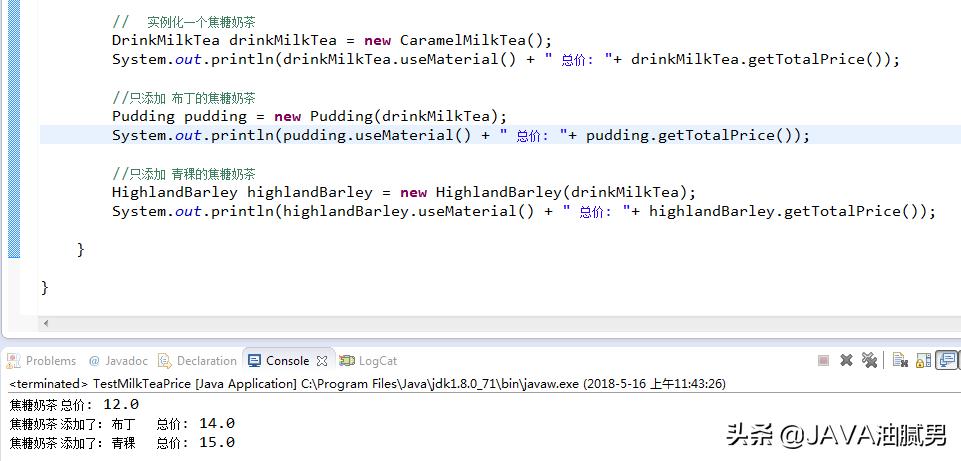Image resolution: width=961 pixels, height=461 pixels.
Task: Click highlandBarley.getTotalPrice() in the last println
Action: pyautogui.click(x=787, y=211)
